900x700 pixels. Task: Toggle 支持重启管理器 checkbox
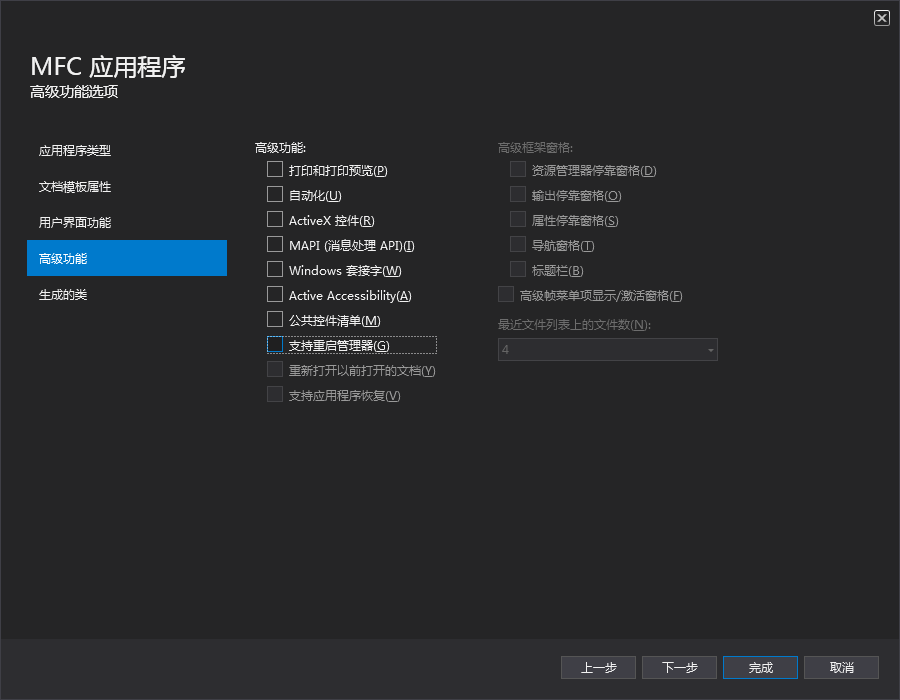point(275,344)
